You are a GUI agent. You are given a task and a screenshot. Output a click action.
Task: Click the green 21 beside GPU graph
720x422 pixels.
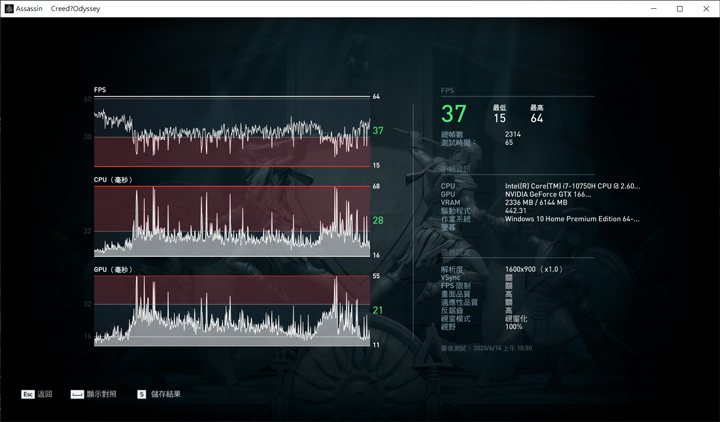coord(377,310)
